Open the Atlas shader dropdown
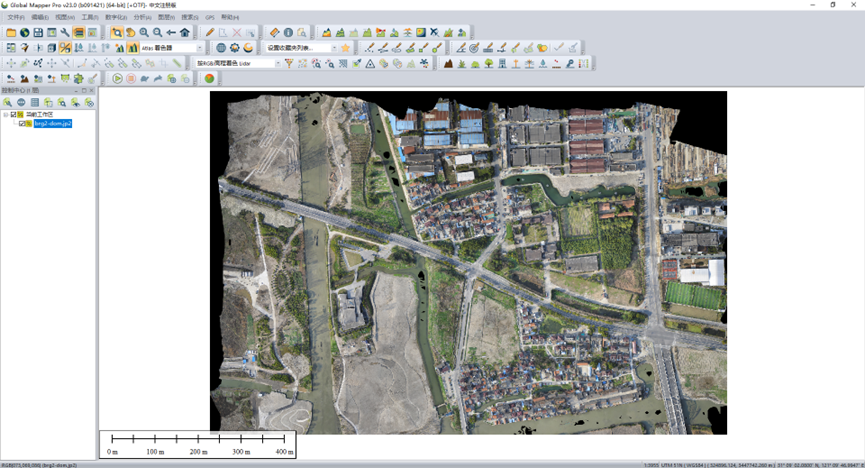The image size is (865, 468). pos(200,48)
